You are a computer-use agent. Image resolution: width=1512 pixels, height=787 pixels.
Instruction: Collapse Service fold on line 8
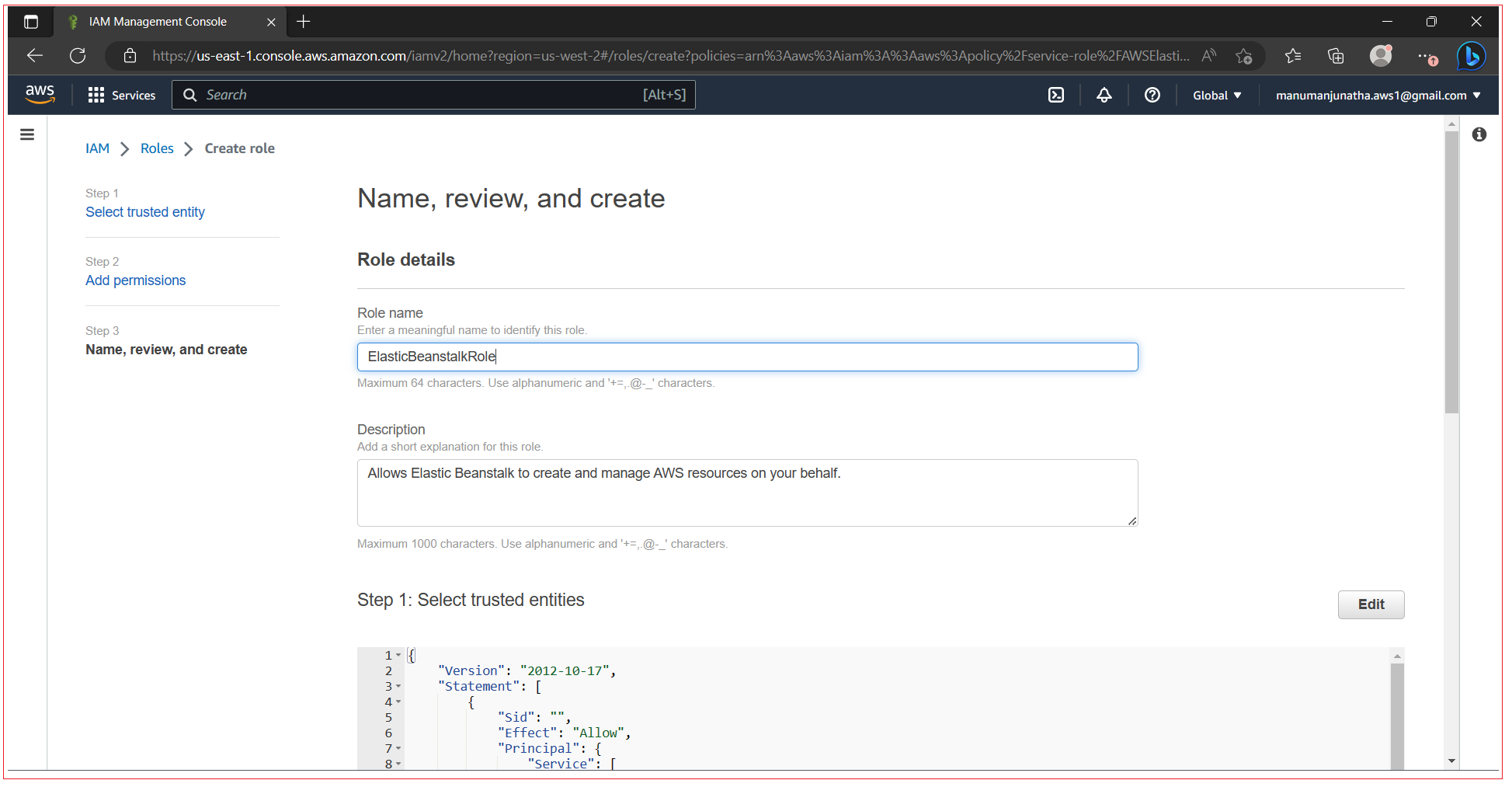398,764
